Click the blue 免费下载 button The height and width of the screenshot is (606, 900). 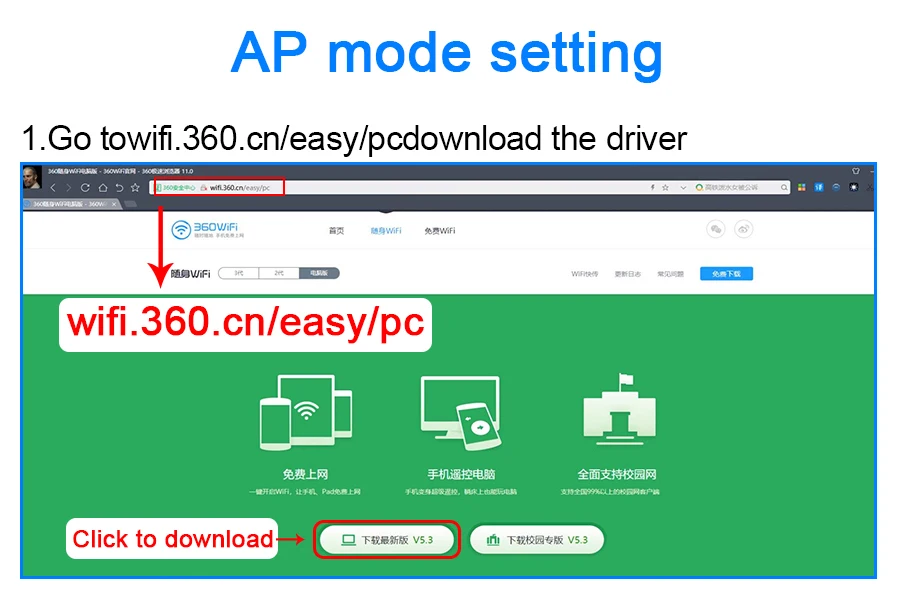(726, 274)
